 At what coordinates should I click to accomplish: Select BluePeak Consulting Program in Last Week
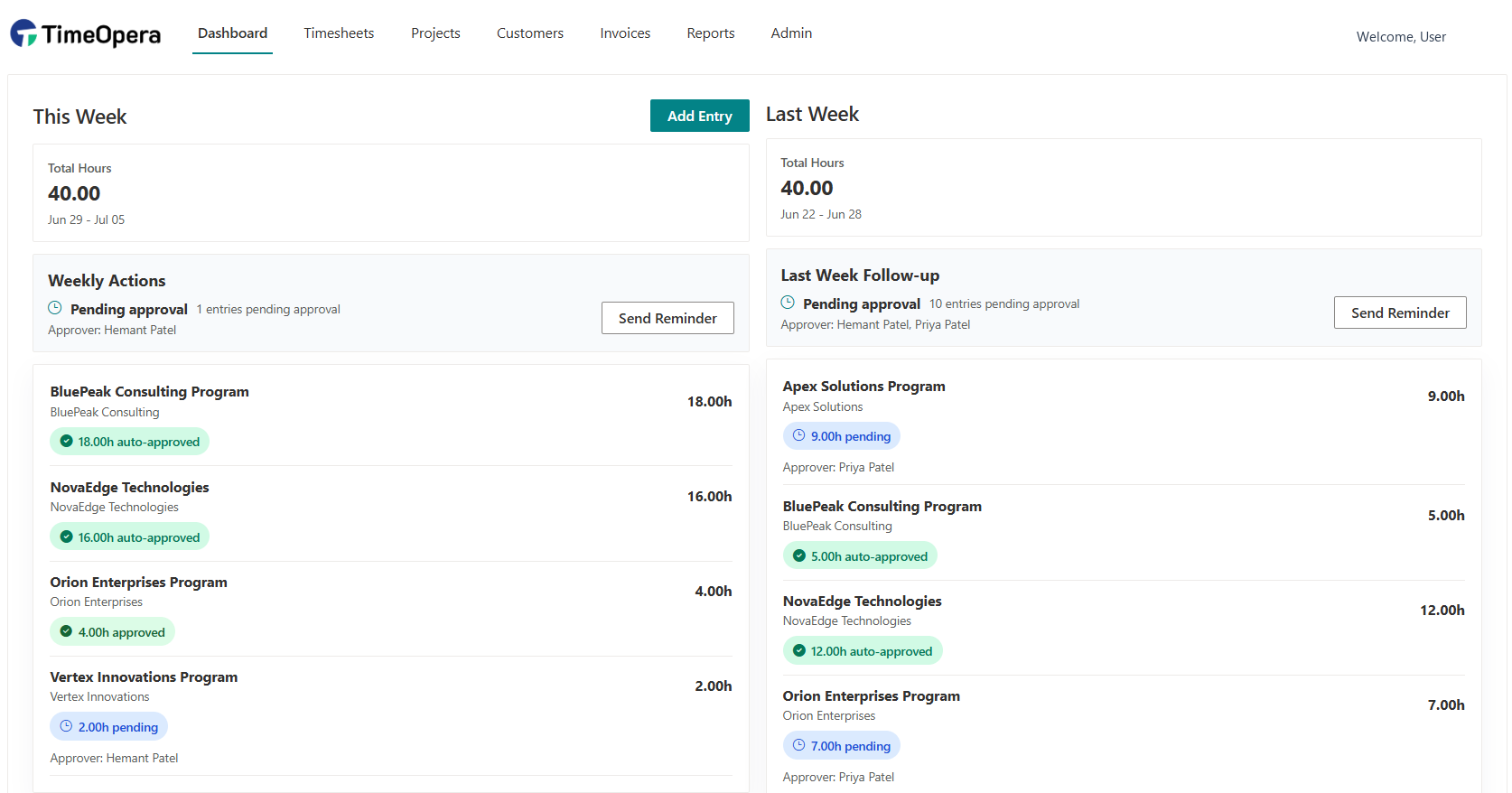1124,533
